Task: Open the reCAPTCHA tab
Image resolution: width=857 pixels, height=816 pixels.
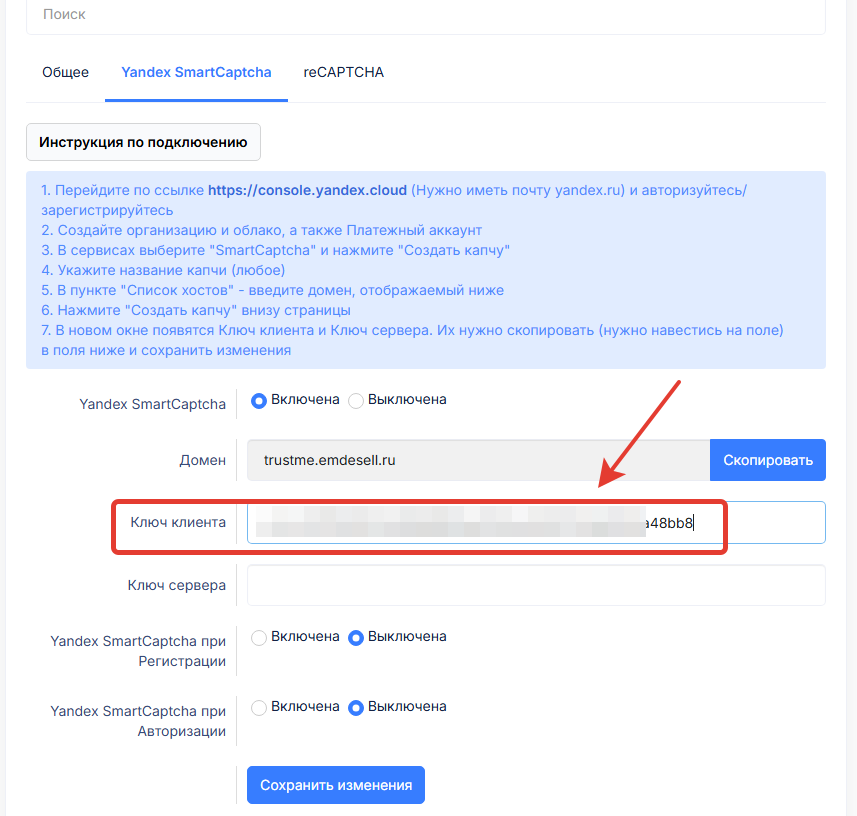Action: click(x=343, y=73)
